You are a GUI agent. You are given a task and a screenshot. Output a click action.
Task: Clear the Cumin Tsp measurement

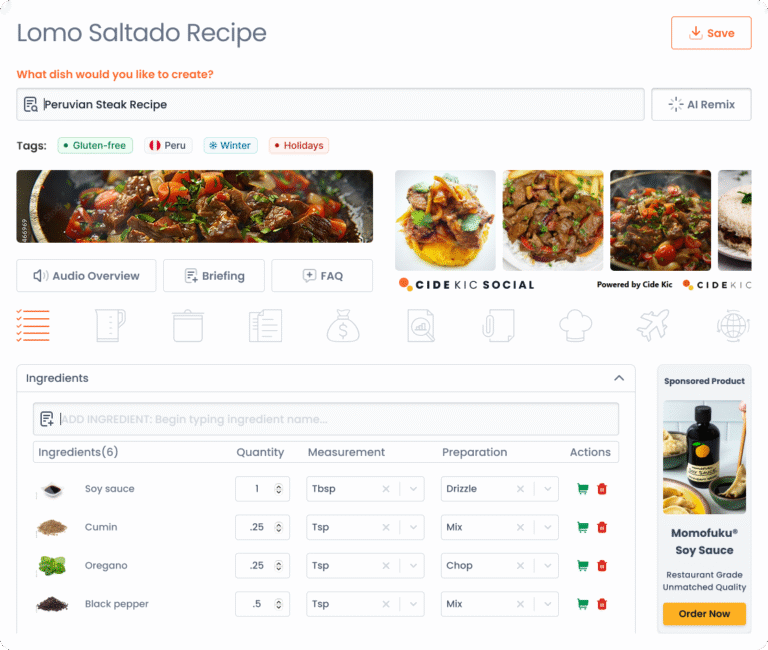coord(386,528)
